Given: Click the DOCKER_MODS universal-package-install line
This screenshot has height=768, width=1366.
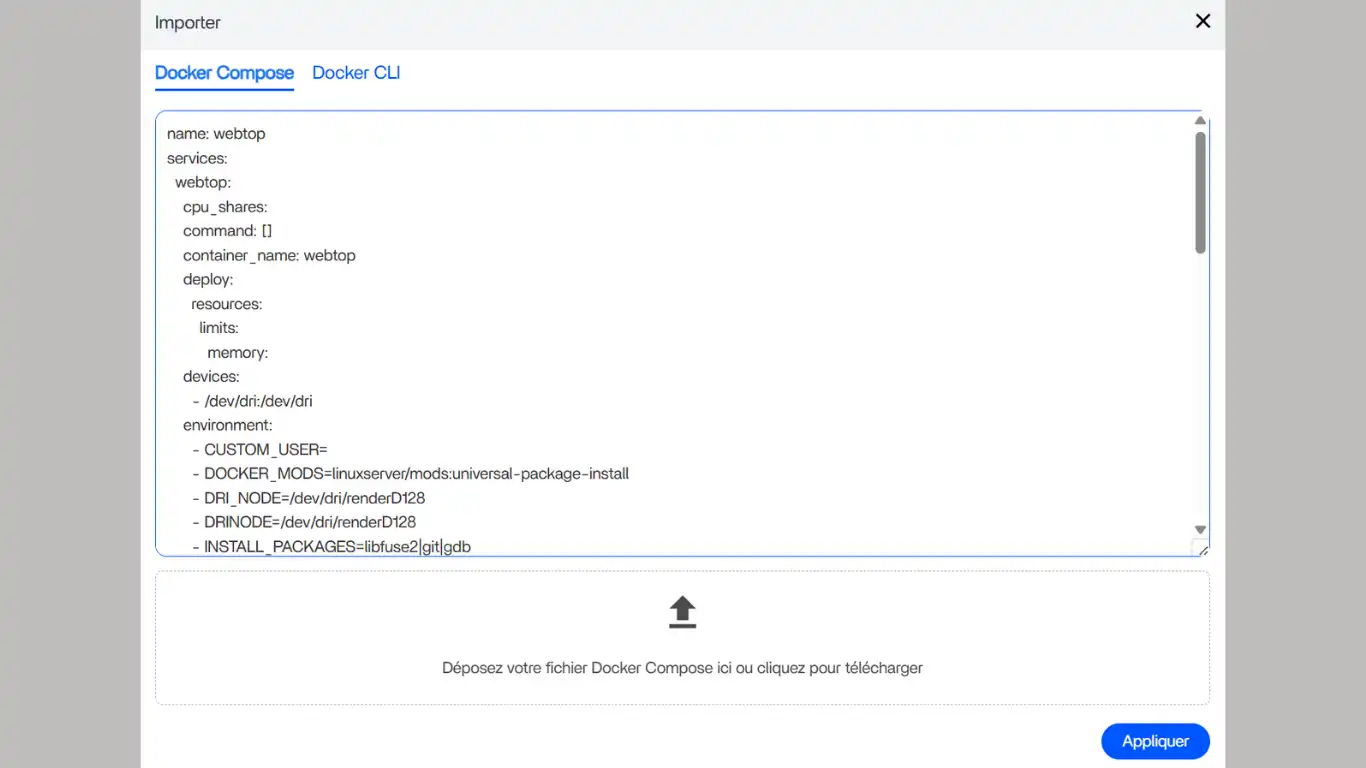Looking at the screenshot, I should pos(416,474).
